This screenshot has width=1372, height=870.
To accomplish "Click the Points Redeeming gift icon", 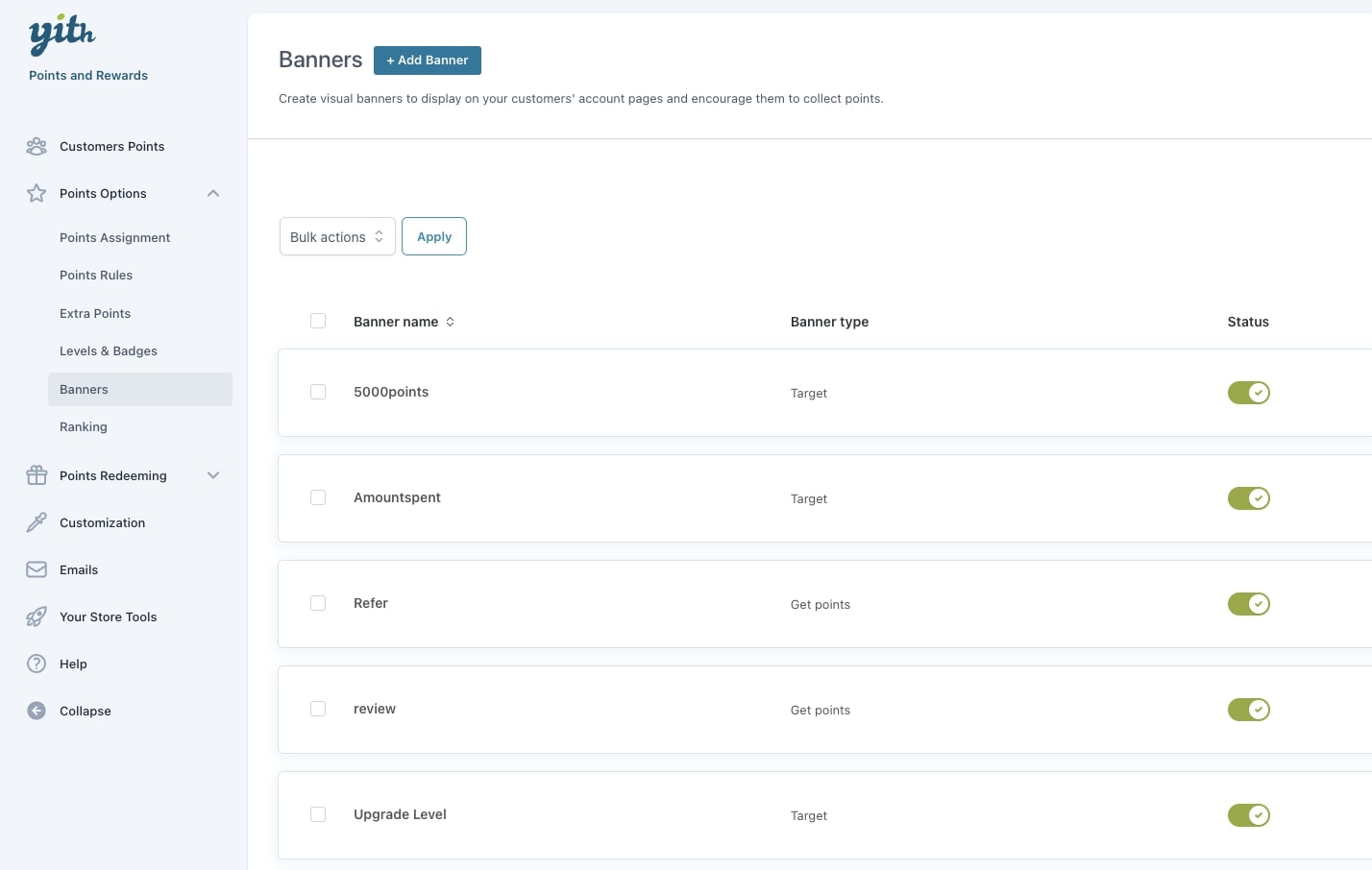I will click(x=37, y=475).
